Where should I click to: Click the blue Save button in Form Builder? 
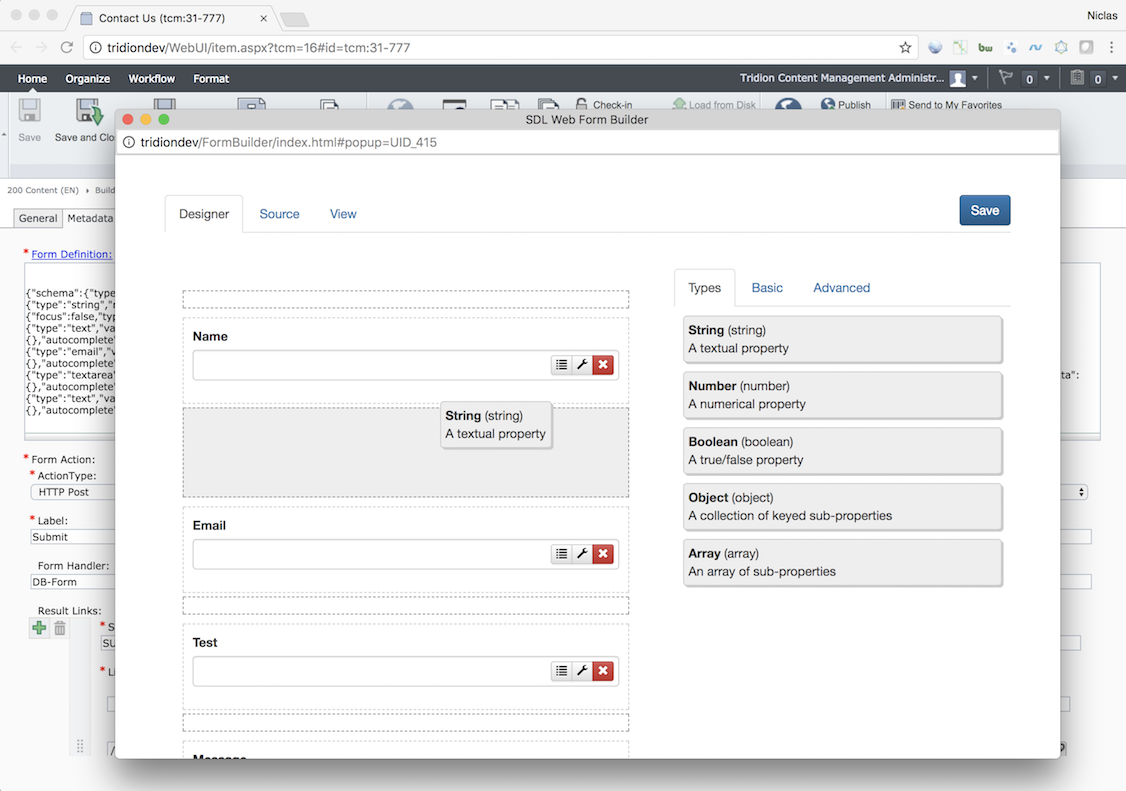[x=985, y=211]
